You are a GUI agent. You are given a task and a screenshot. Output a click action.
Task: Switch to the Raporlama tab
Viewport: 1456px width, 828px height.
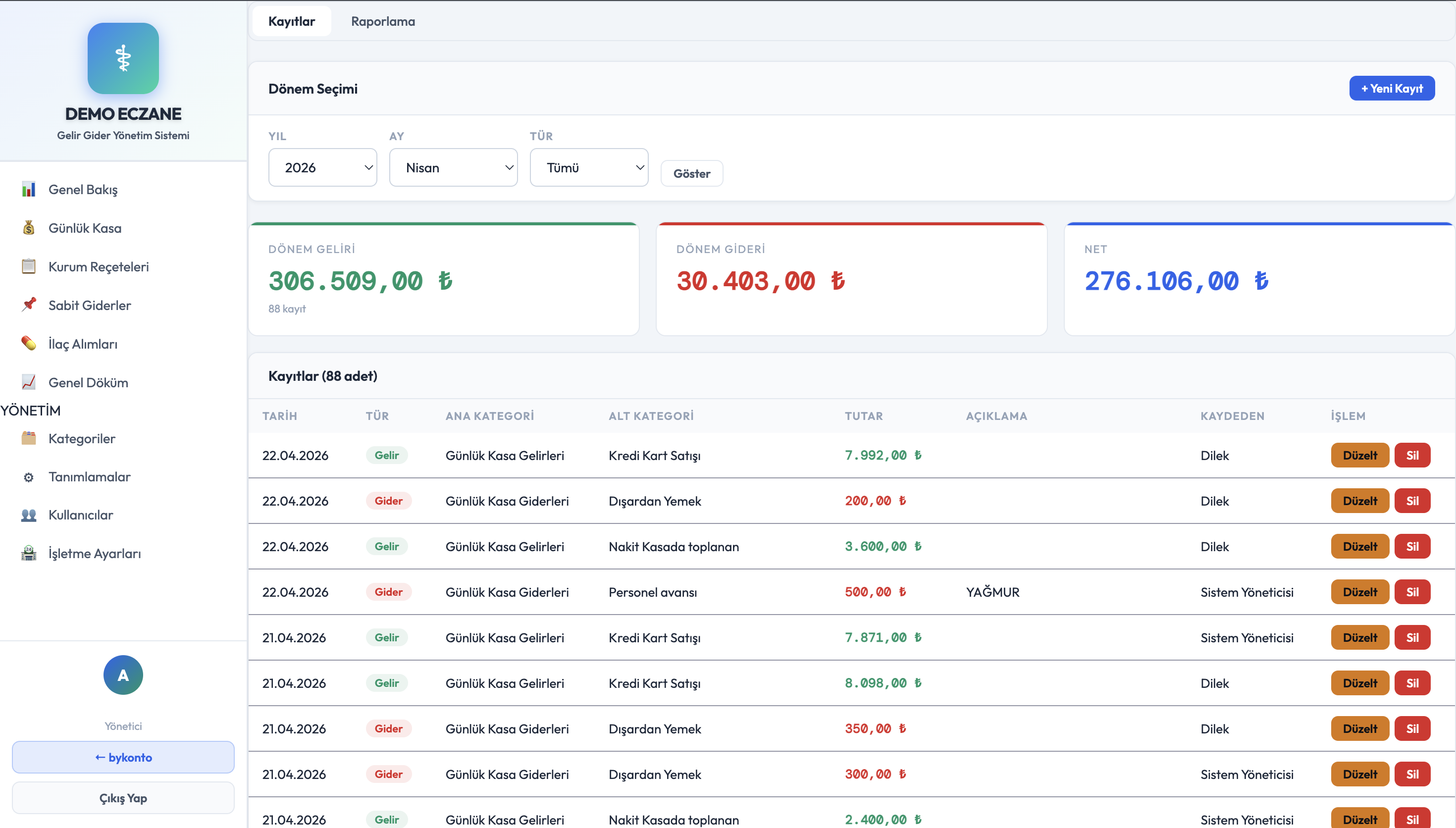(383, 22)
